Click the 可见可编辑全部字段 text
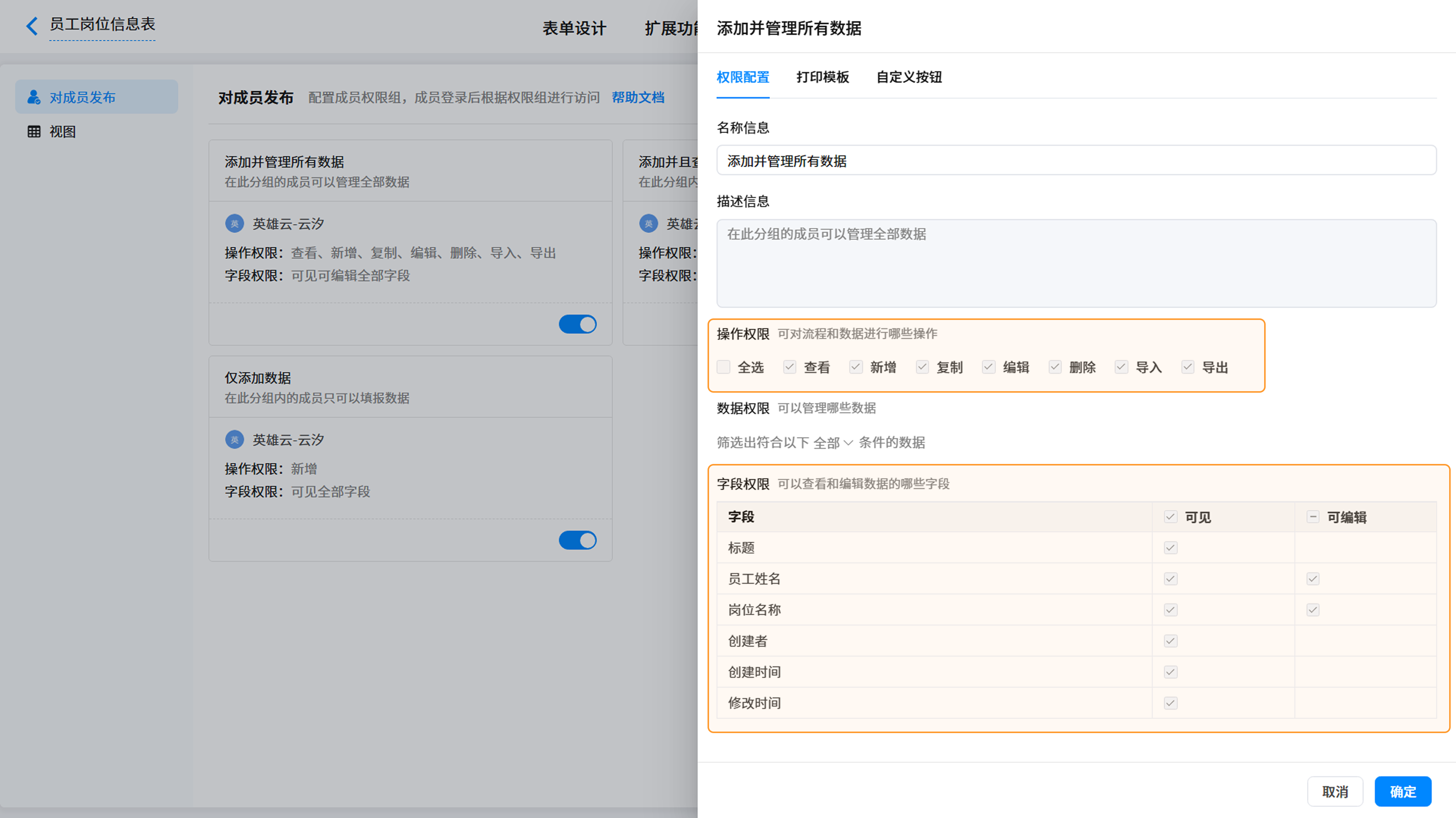This screenshot has width=1456, height=818. tap(350, 276)
